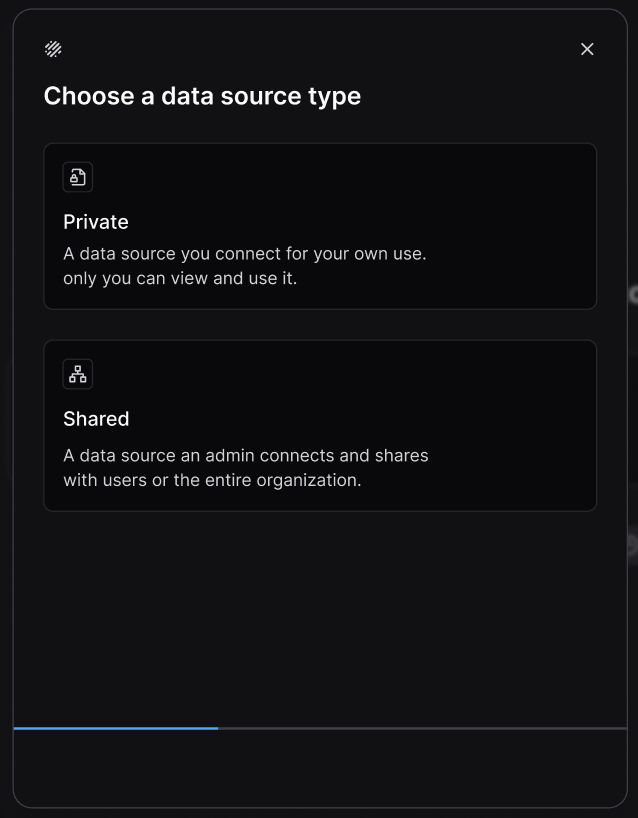Image resolution: width=638 pixels, height=818 pixels.
Task: Dismiss the dialog with the X
Action: click(x=587, y=49)
